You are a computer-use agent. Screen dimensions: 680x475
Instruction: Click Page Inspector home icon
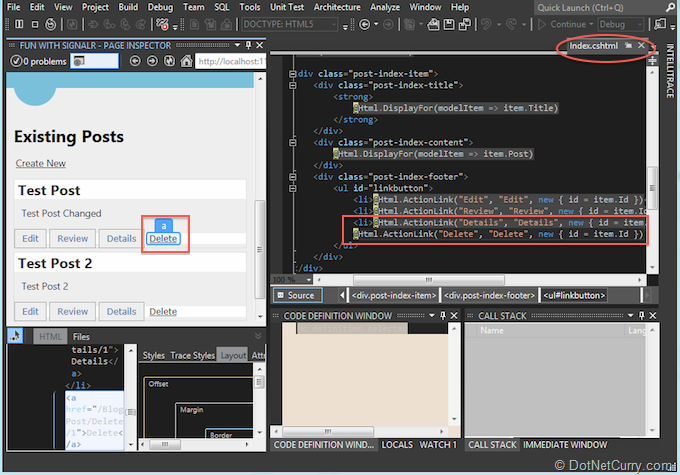[186, 61]
